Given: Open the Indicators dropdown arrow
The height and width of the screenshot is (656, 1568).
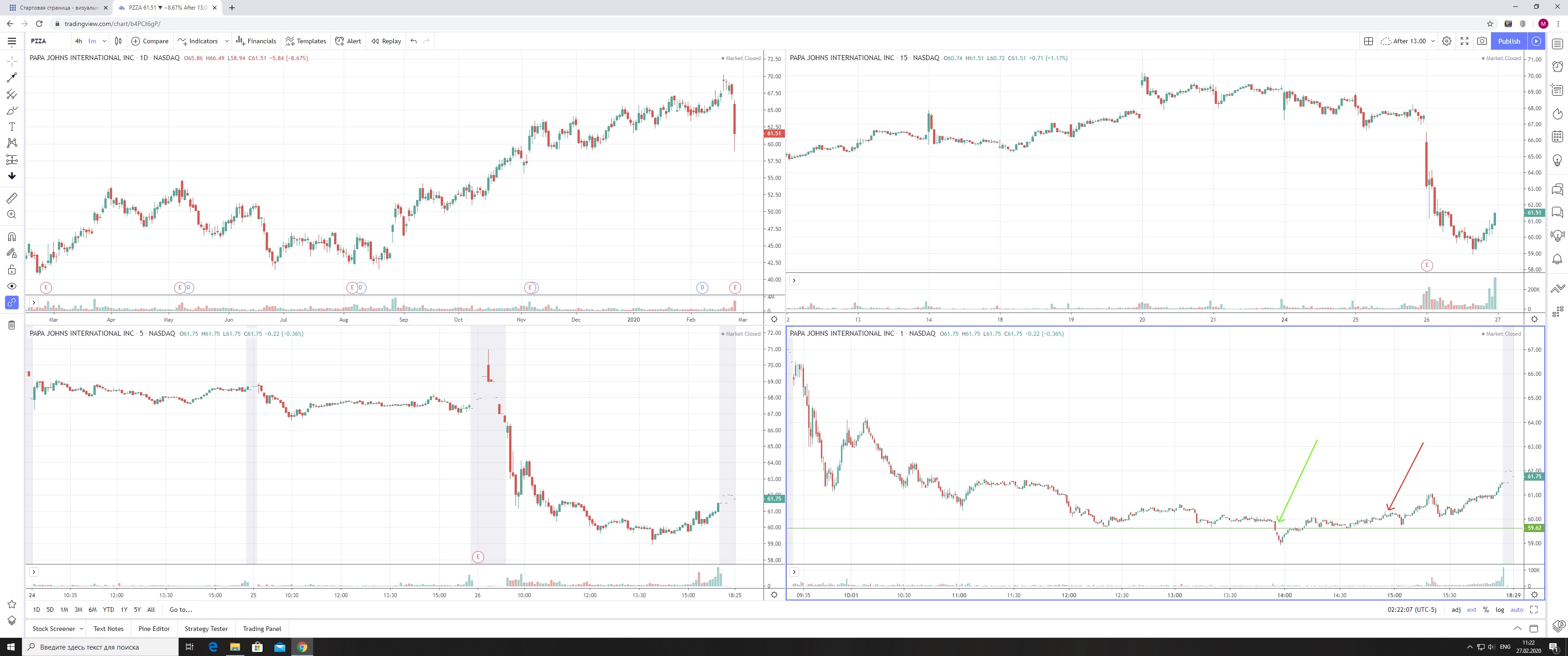Looking at the screenshot, I should (x=227, y=41).
